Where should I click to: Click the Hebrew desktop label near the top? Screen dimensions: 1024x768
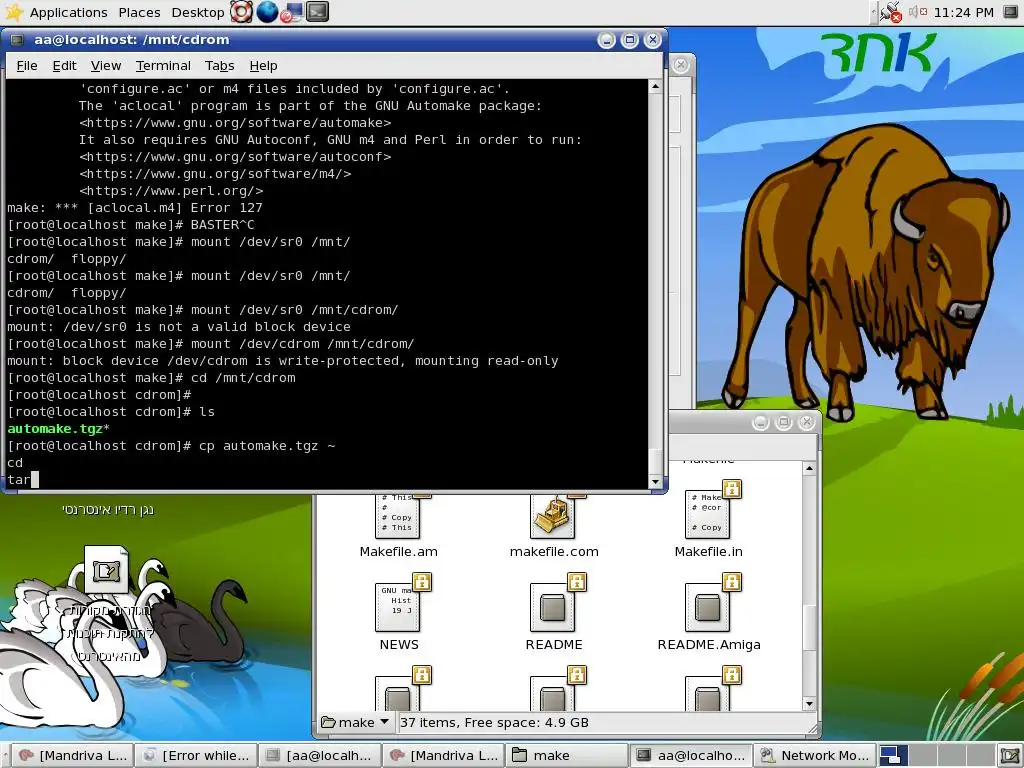108,509
